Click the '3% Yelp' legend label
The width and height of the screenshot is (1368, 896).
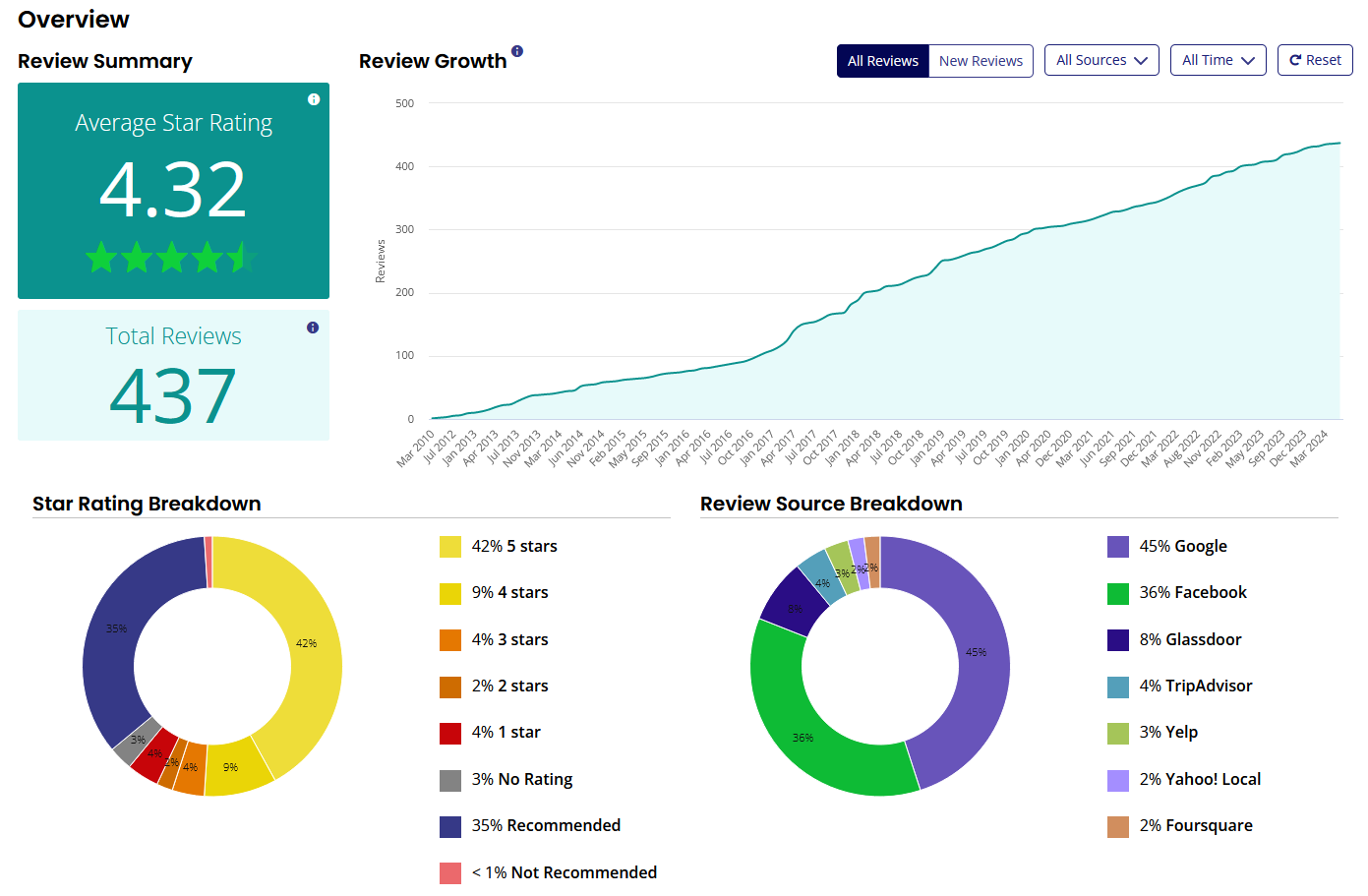tap(1168, 732)
